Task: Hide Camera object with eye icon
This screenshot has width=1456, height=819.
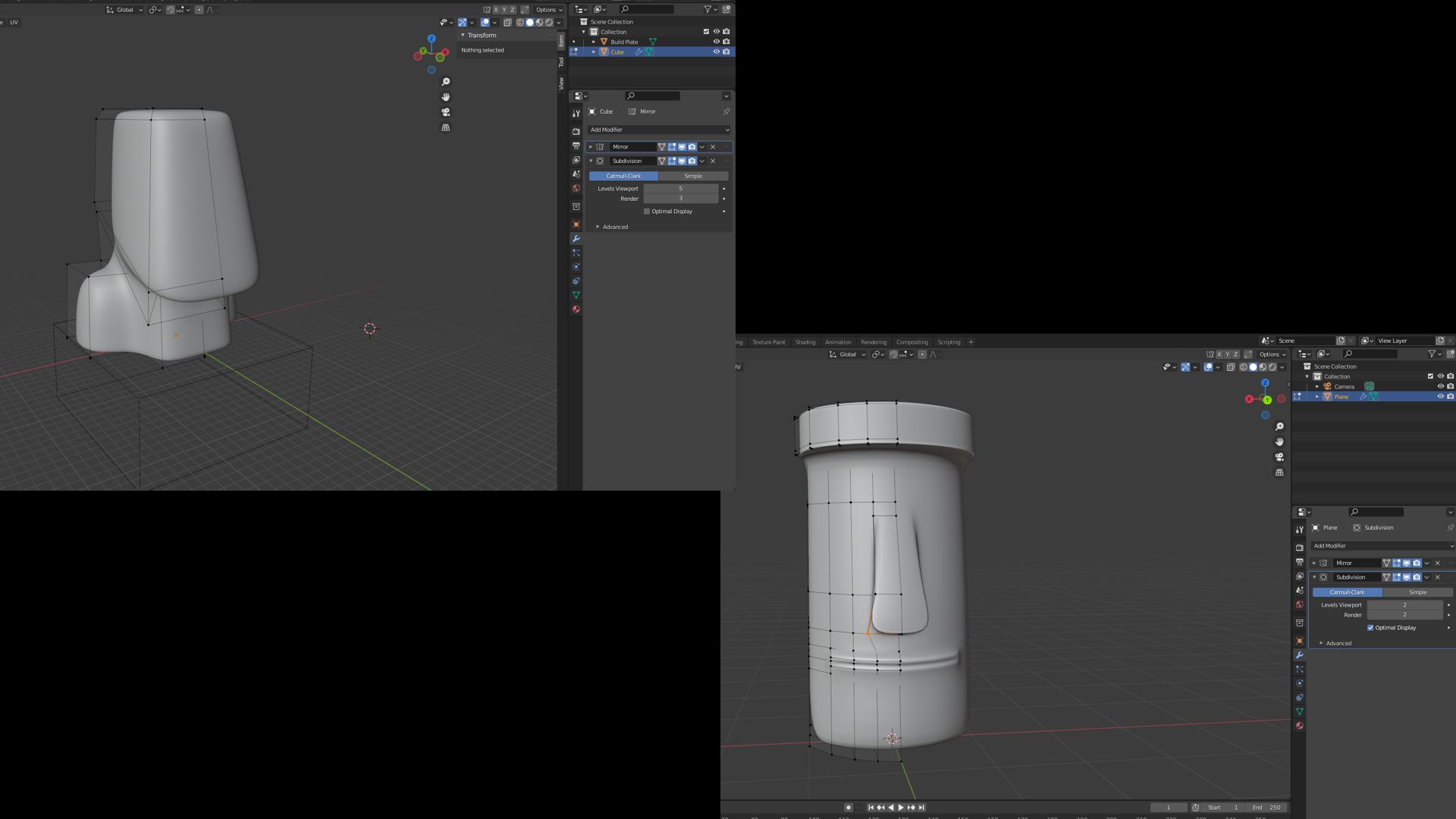Action: [1440, 387]
